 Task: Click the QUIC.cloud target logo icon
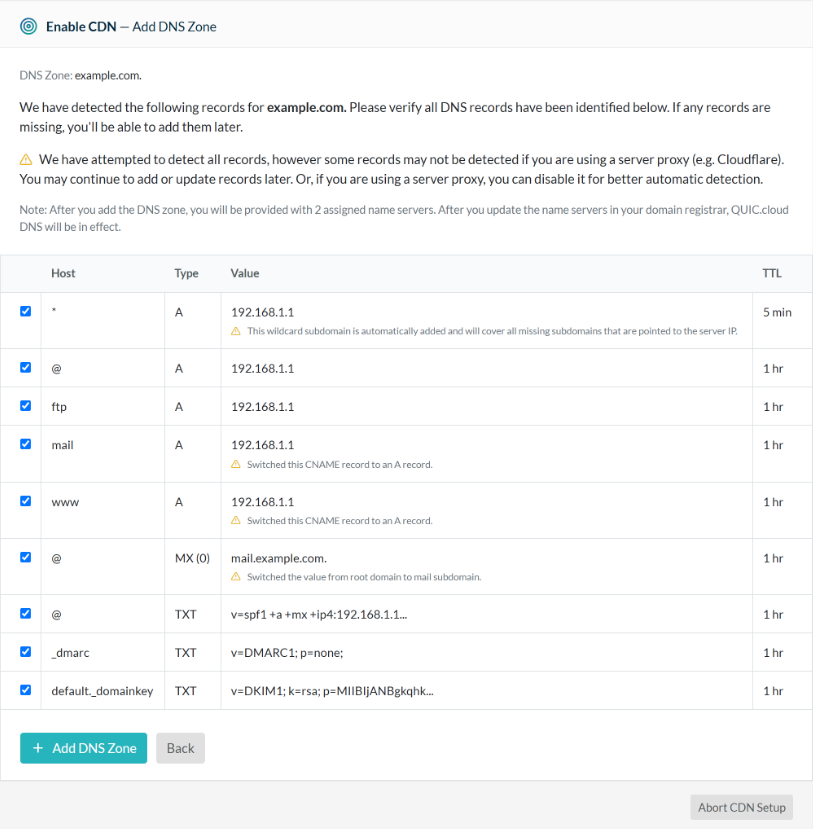click(29, 26)
